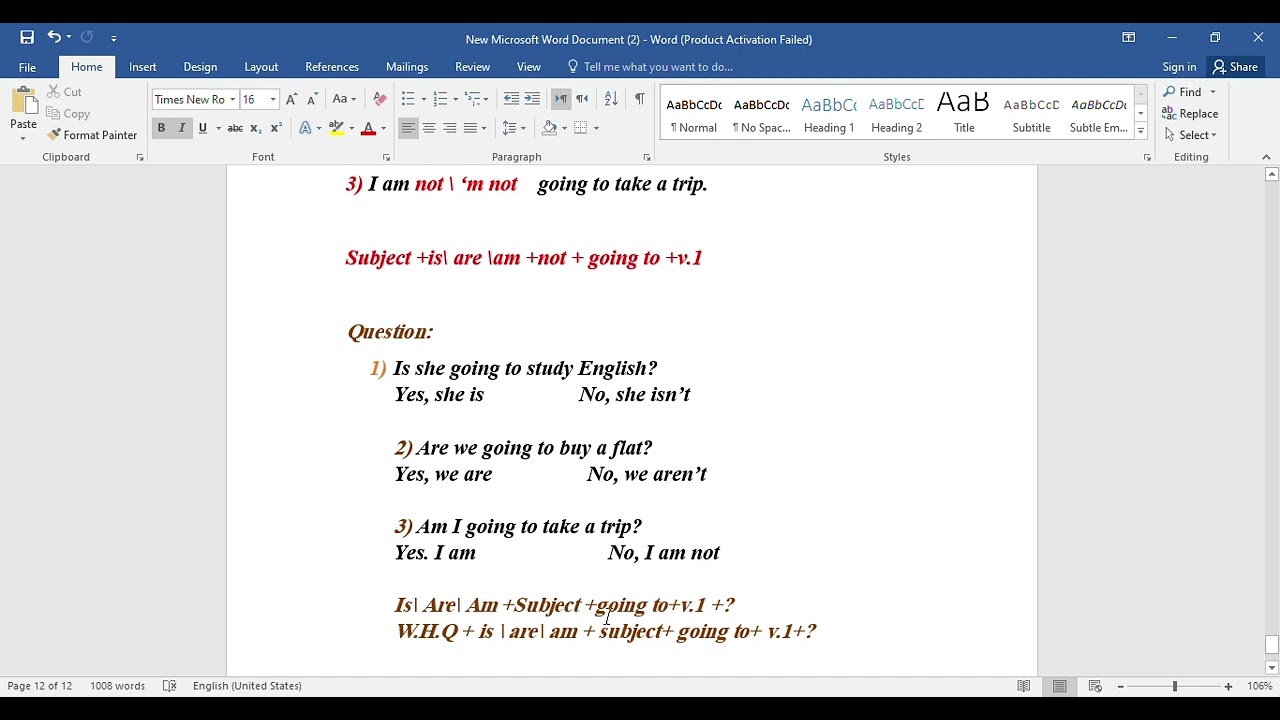The image size is (1280, 720).
Task: Open Line and Paragraph Spacing dropdown
Action: 514,128
